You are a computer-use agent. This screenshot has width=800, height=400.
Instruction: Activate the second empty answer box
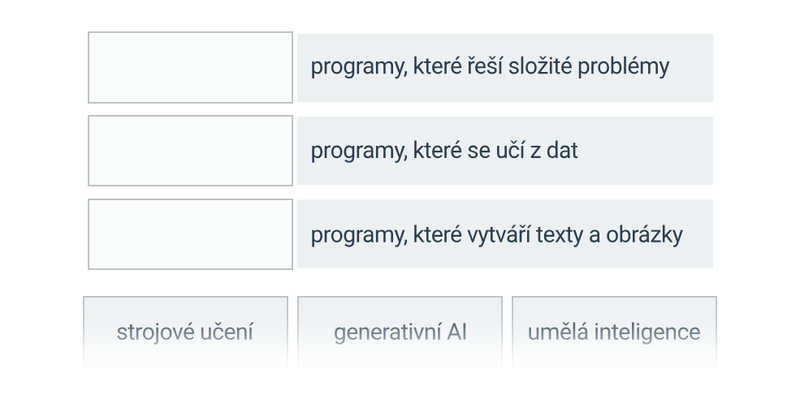tap(190, 151)
